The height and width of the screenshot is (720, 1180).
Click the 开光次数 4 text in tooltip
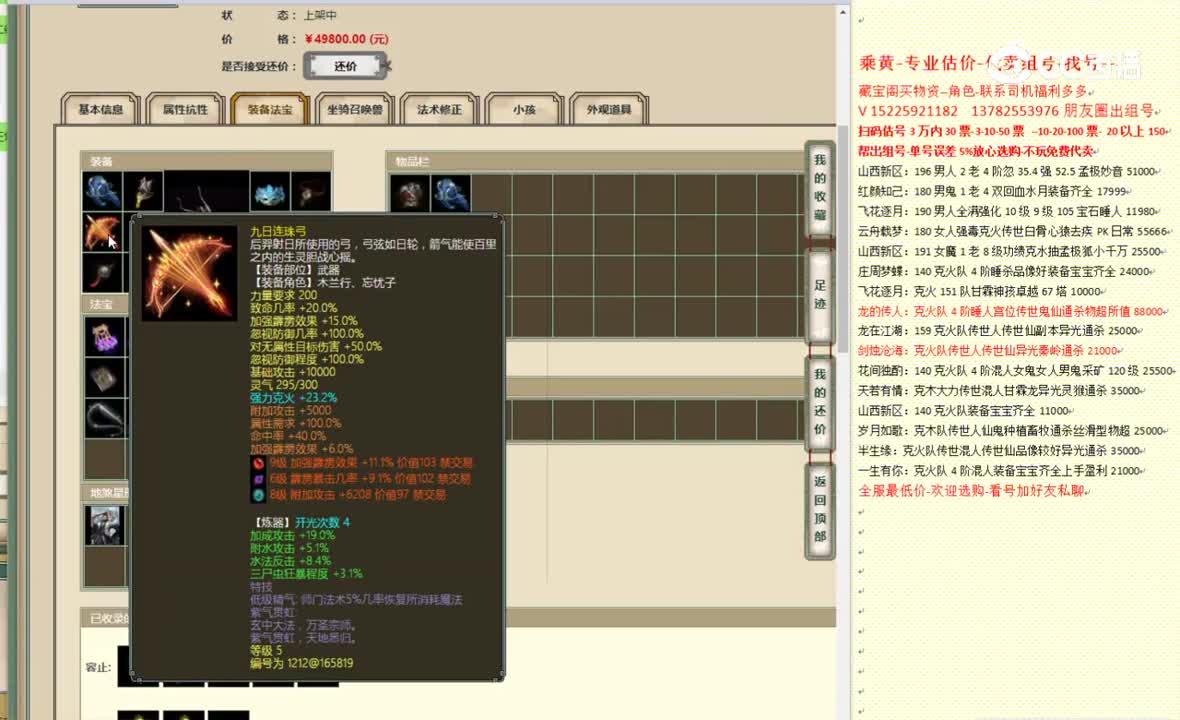coord(322,522)
